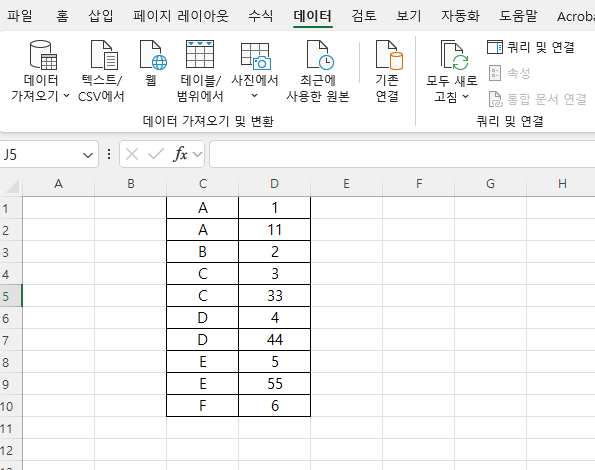Import data from 텍스트/CSV에서
This screenshot has height=470, width=595.
[x=101, y=71]
